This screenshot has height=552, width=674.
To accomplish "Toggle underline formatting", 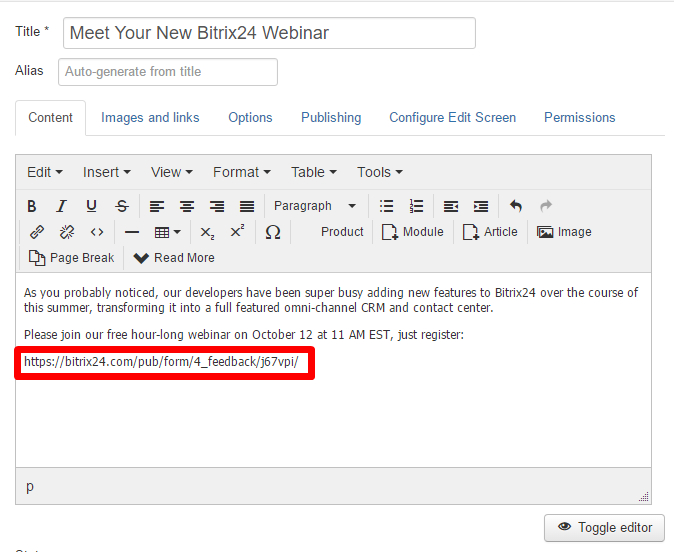I will tap(91, 206).
